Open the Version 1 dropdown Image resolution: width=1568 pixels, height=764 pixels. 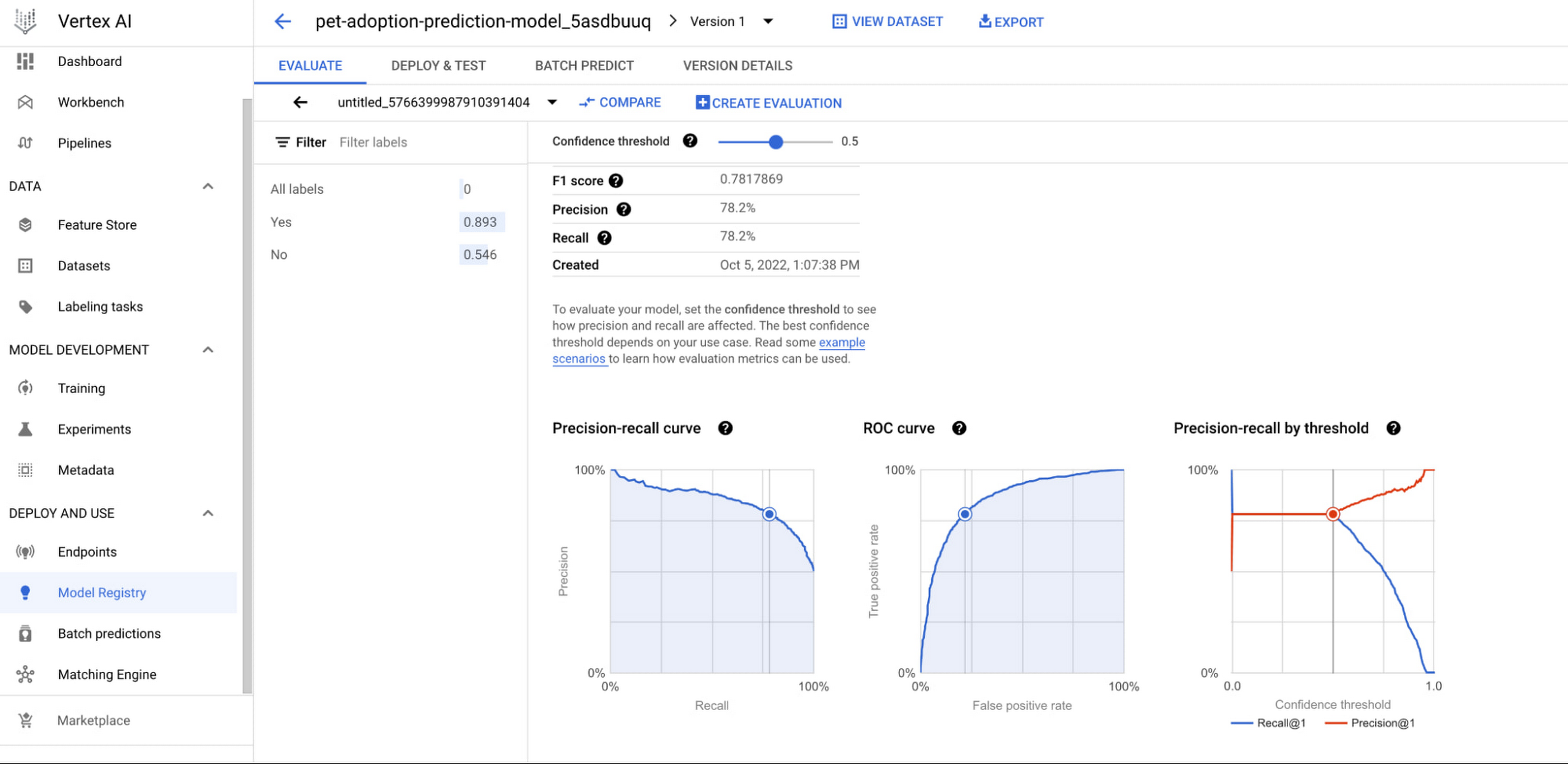coord(768,21)
